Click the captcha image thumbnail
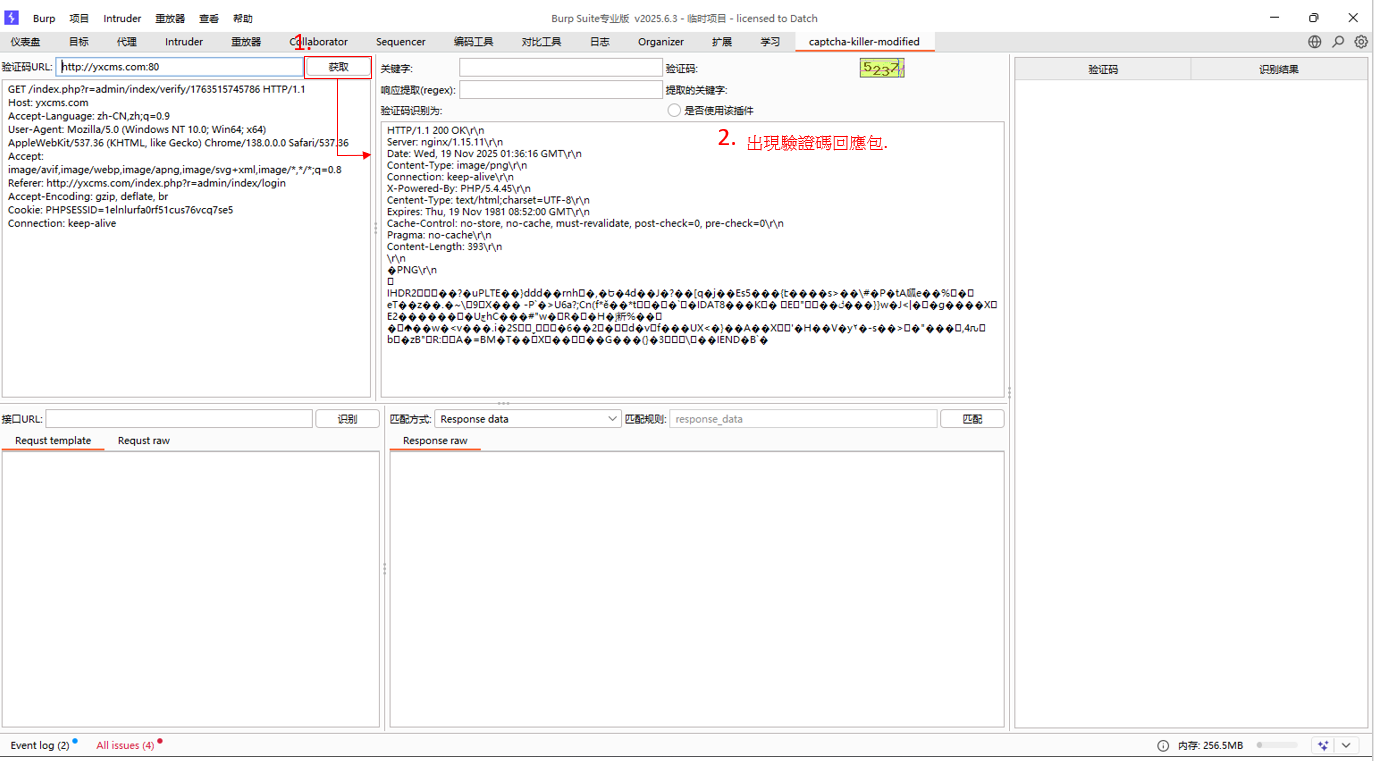Image resolution: width=1374 pixels, height=761 pixels. [x=882, y=68]
